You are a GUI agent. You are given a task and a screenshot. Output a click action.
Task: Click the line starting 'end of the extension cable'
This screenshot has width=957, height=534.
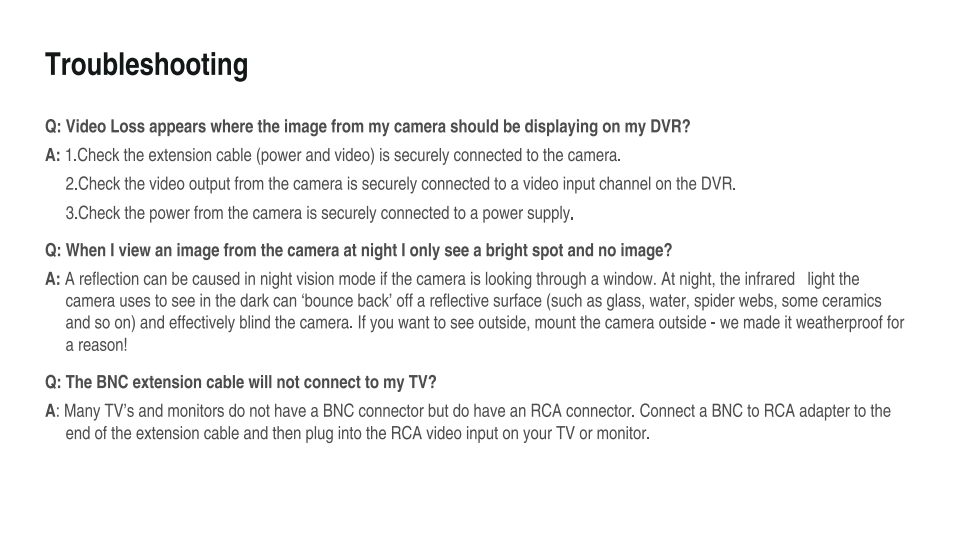[x=357, y=434]
